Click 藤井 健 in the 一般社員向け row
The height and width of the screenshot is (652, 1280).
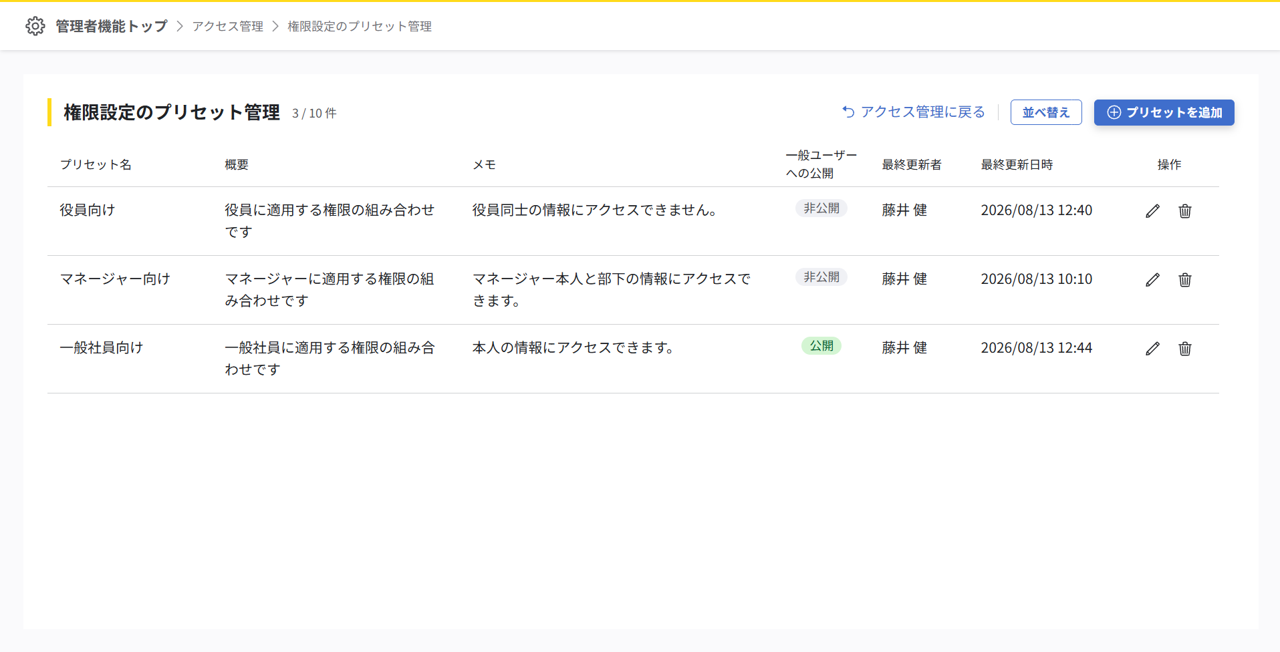click(905, 348)
